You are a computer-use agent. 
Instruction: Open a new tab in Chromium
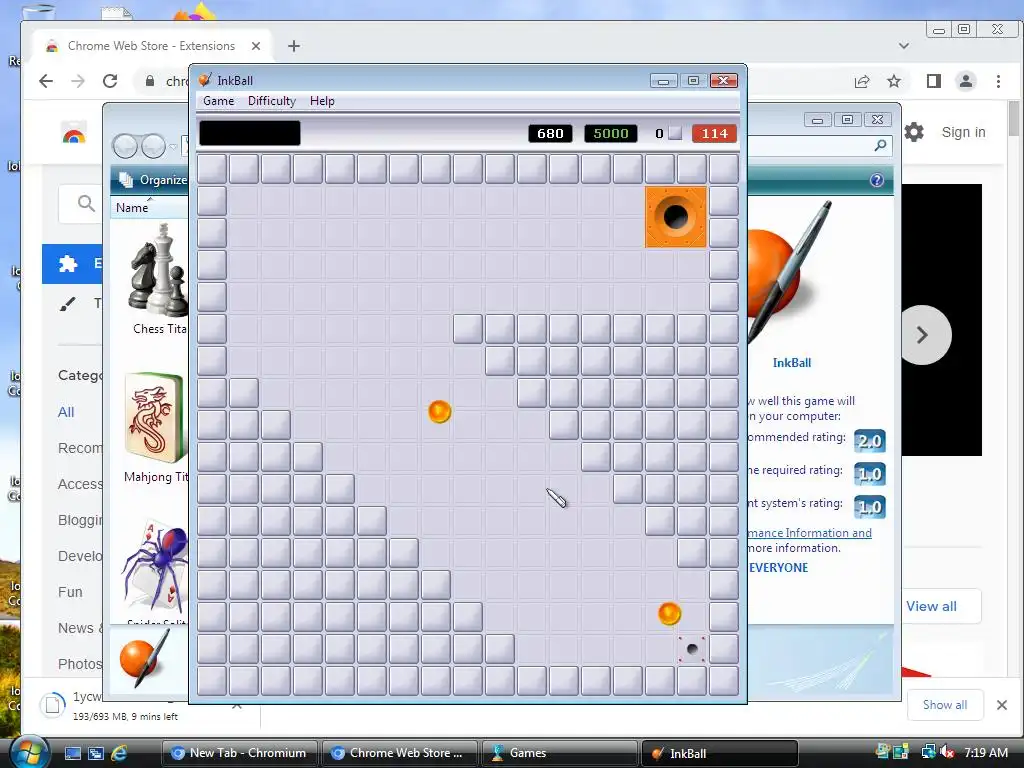[294, 46]
